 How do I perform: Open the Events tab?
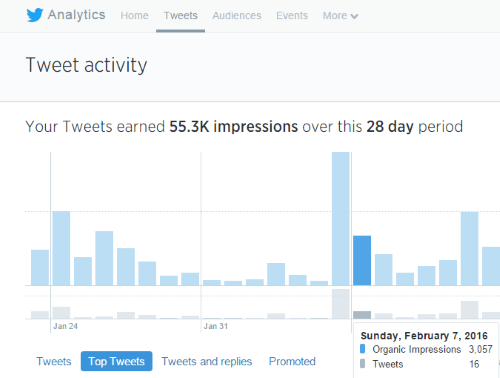[292, 16]
